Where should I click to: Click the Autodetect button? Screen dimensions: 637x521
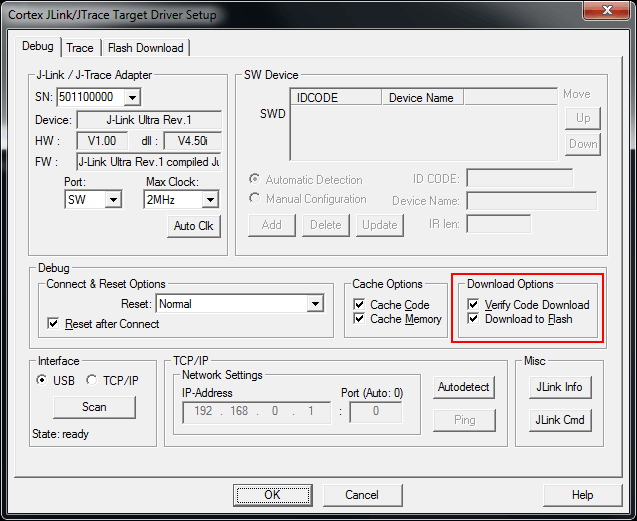click(x=465, y=387)
